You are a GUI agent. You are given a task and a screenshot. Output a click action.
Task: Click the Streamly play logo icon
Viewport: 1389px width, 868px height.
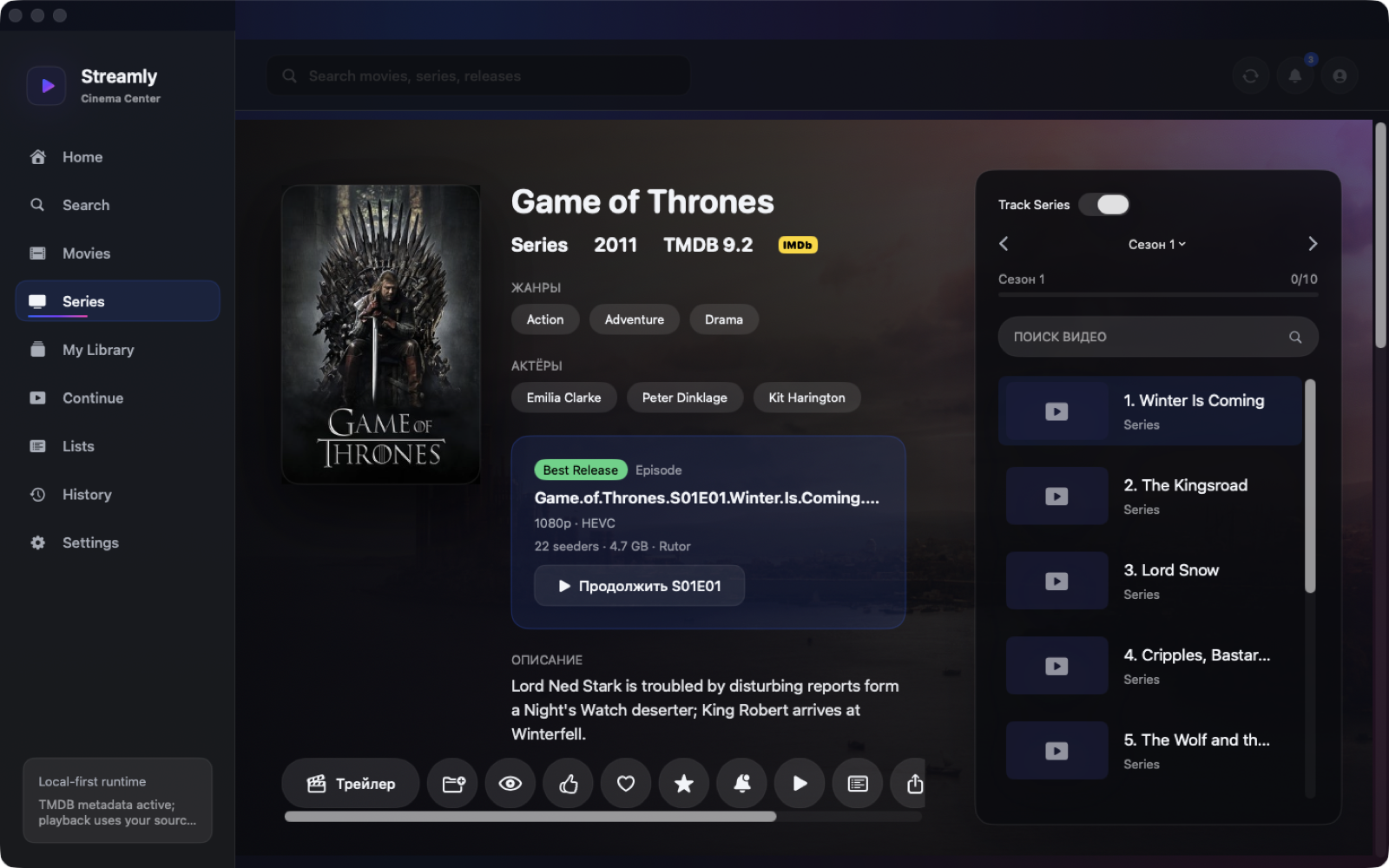[x=46, y=86]
